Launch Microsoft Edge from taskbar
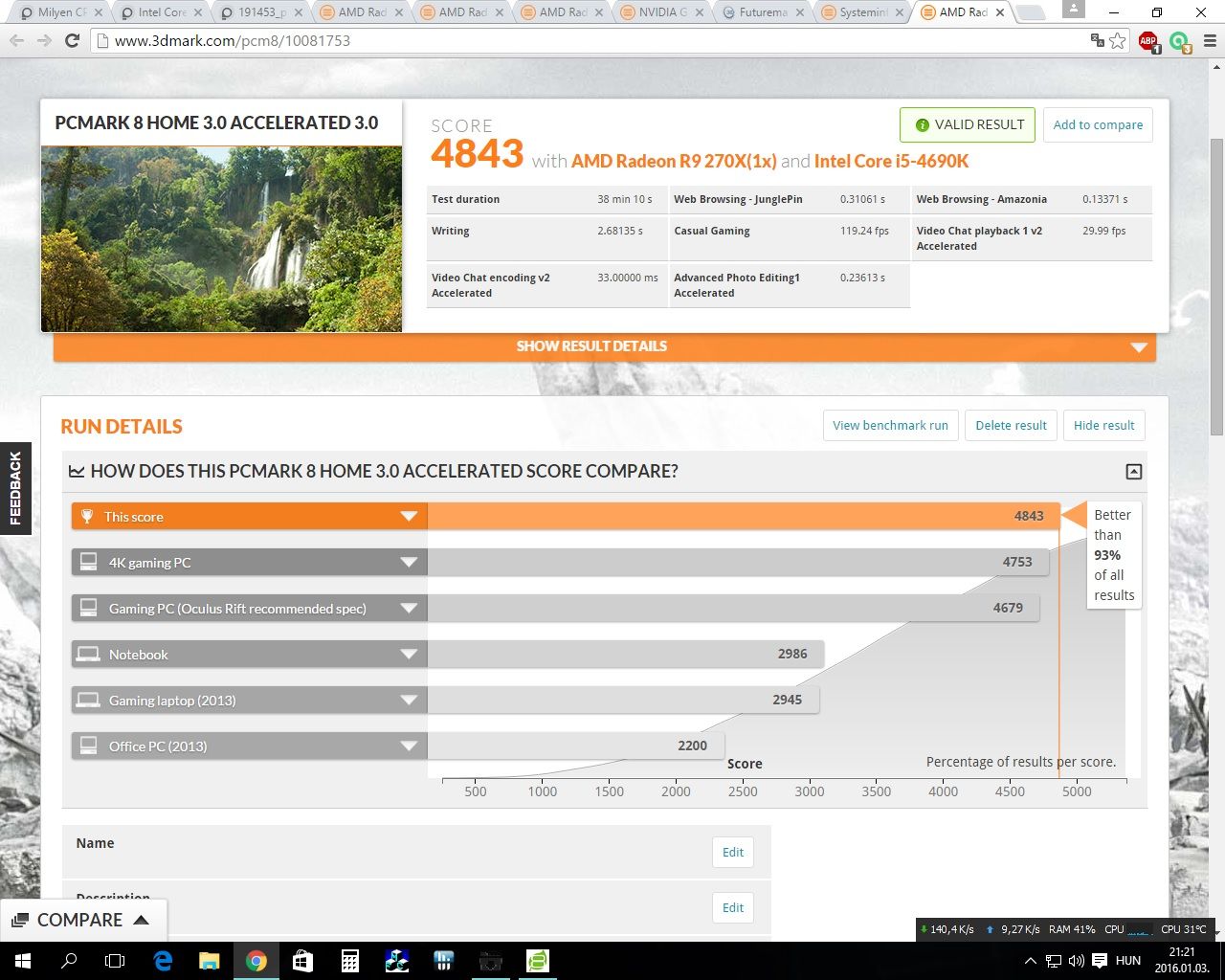 (x=163, y=961)
